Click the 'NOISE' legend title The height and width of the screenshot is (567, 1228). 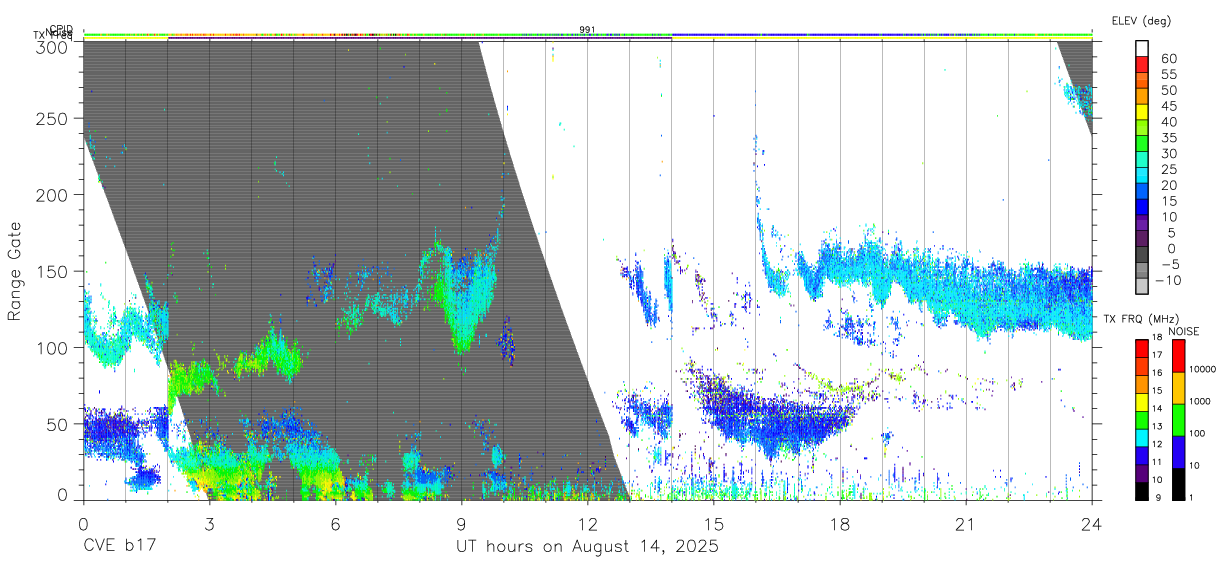pyautogui.click(x=1185, y=331)
